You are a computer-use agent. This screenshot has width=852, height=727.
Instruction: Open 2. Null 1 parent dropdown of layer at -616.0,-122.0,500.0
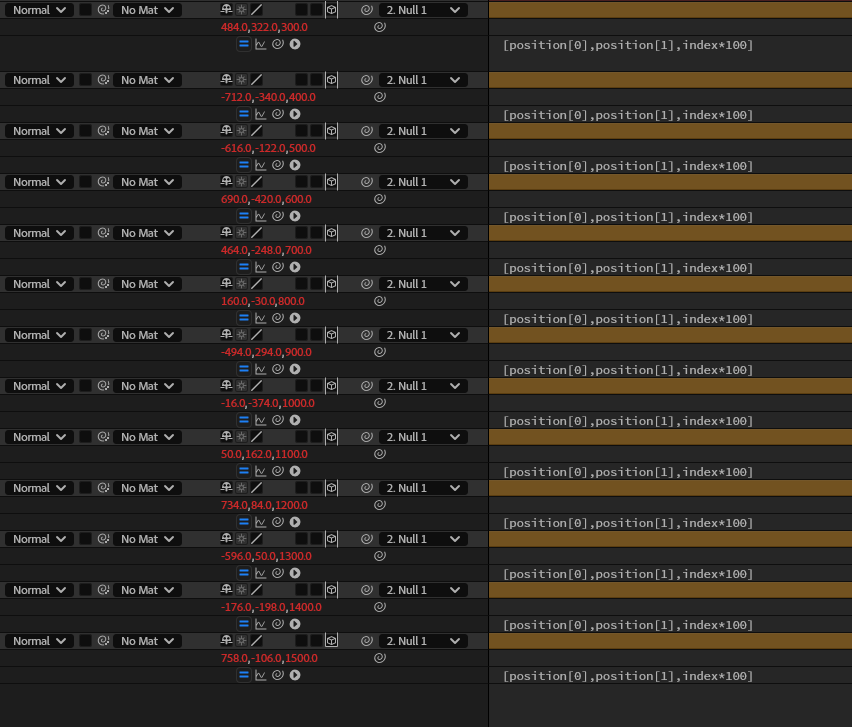tap(423, 131)
